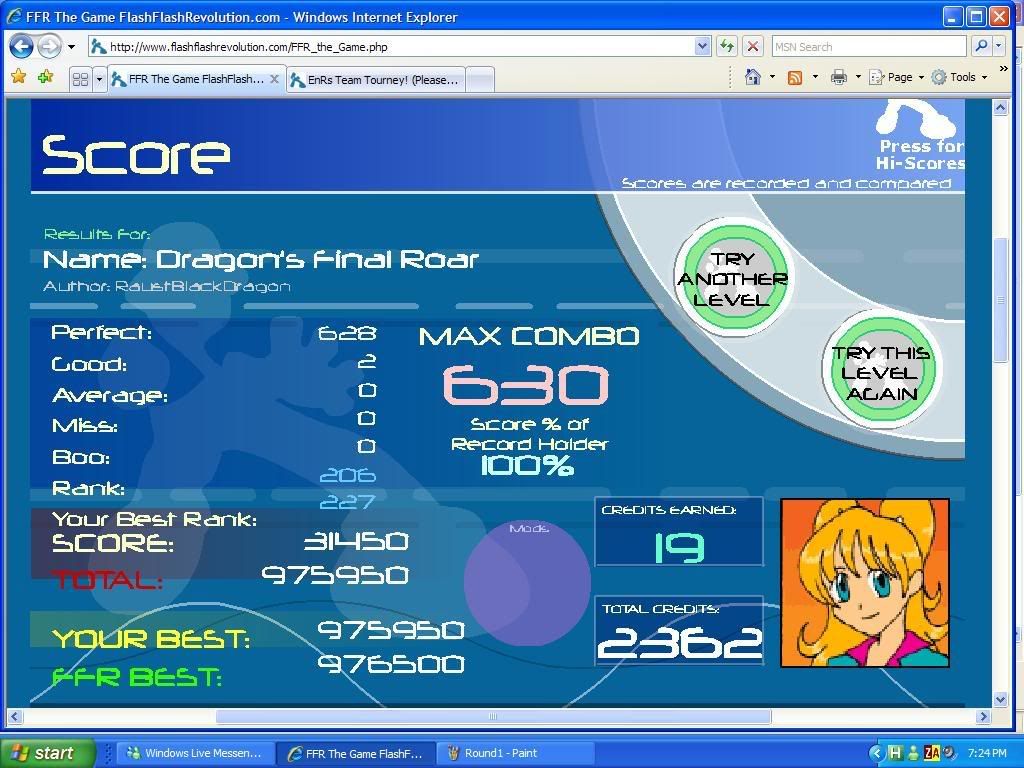Click the Home icon in command bar
The width and height of the screenshot is (1024, 768).
(753, 77)
